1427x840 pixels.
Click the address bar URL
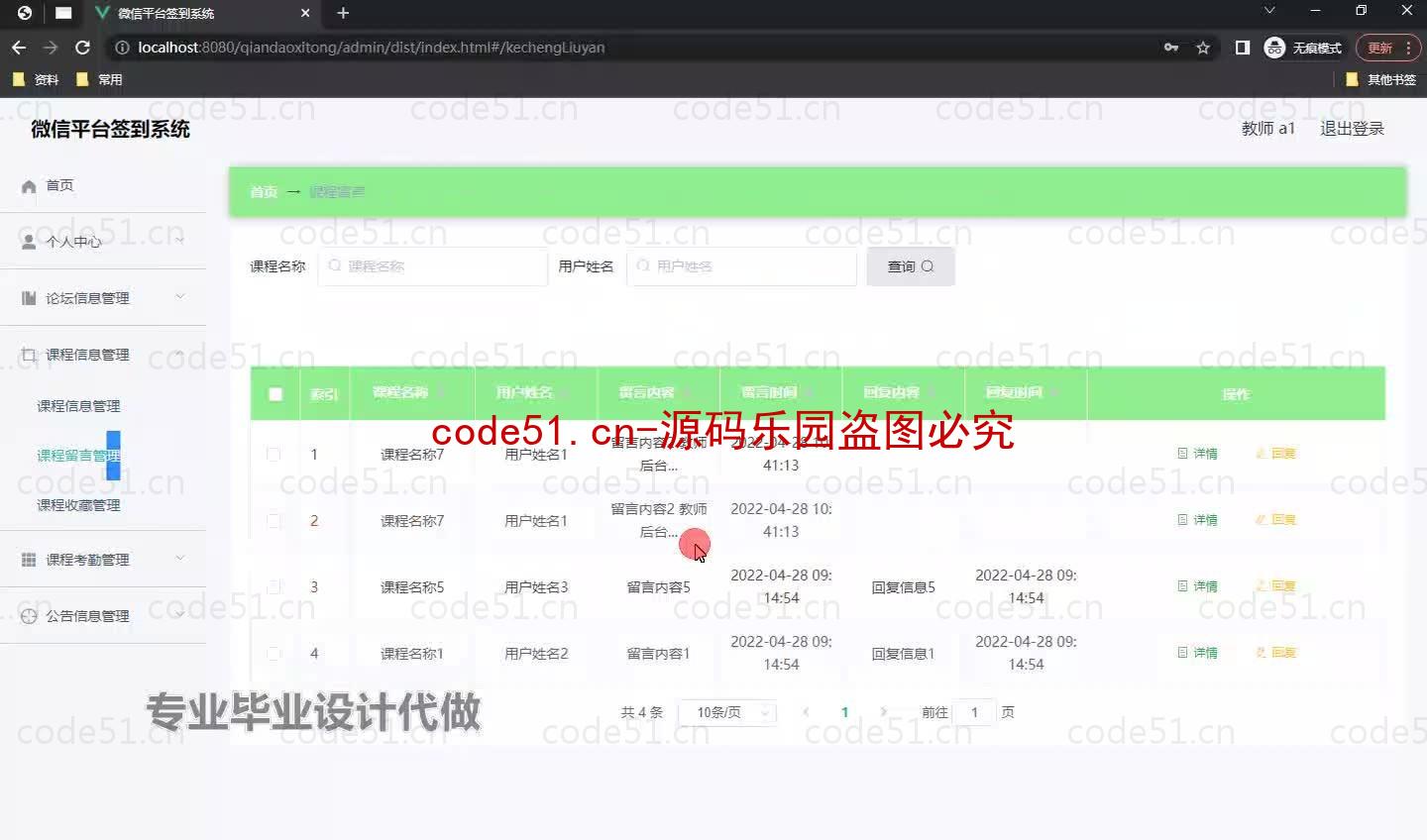coord(372,48)
